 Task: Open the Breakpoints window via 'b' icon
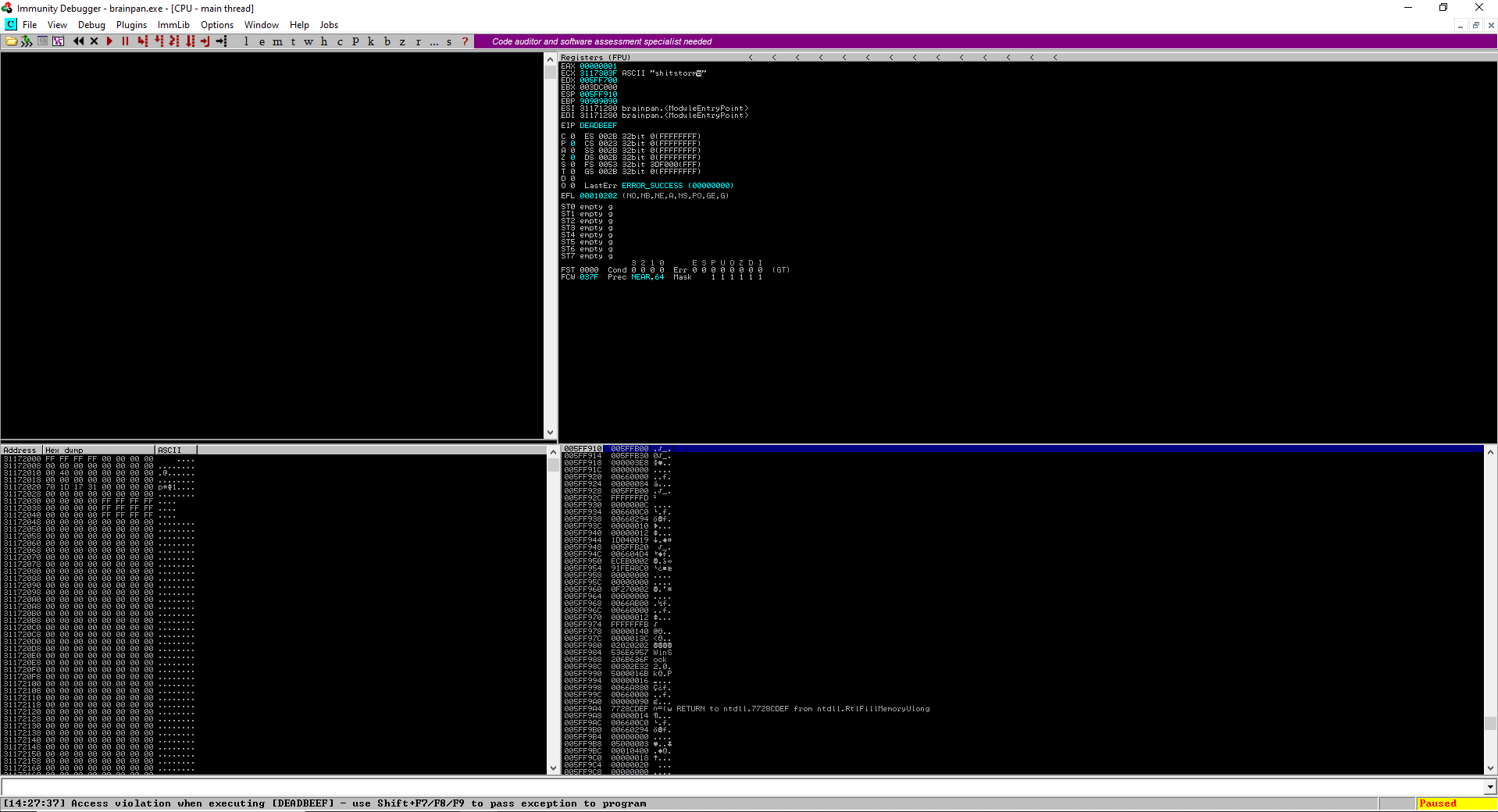pyautogui.click(x=387, y=41)
